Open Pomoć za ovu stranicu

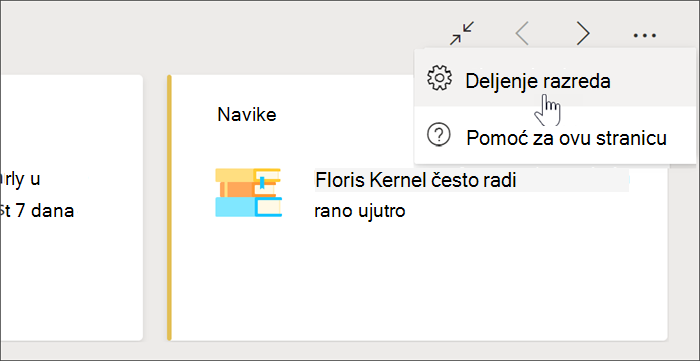click(x=555, y=136)
